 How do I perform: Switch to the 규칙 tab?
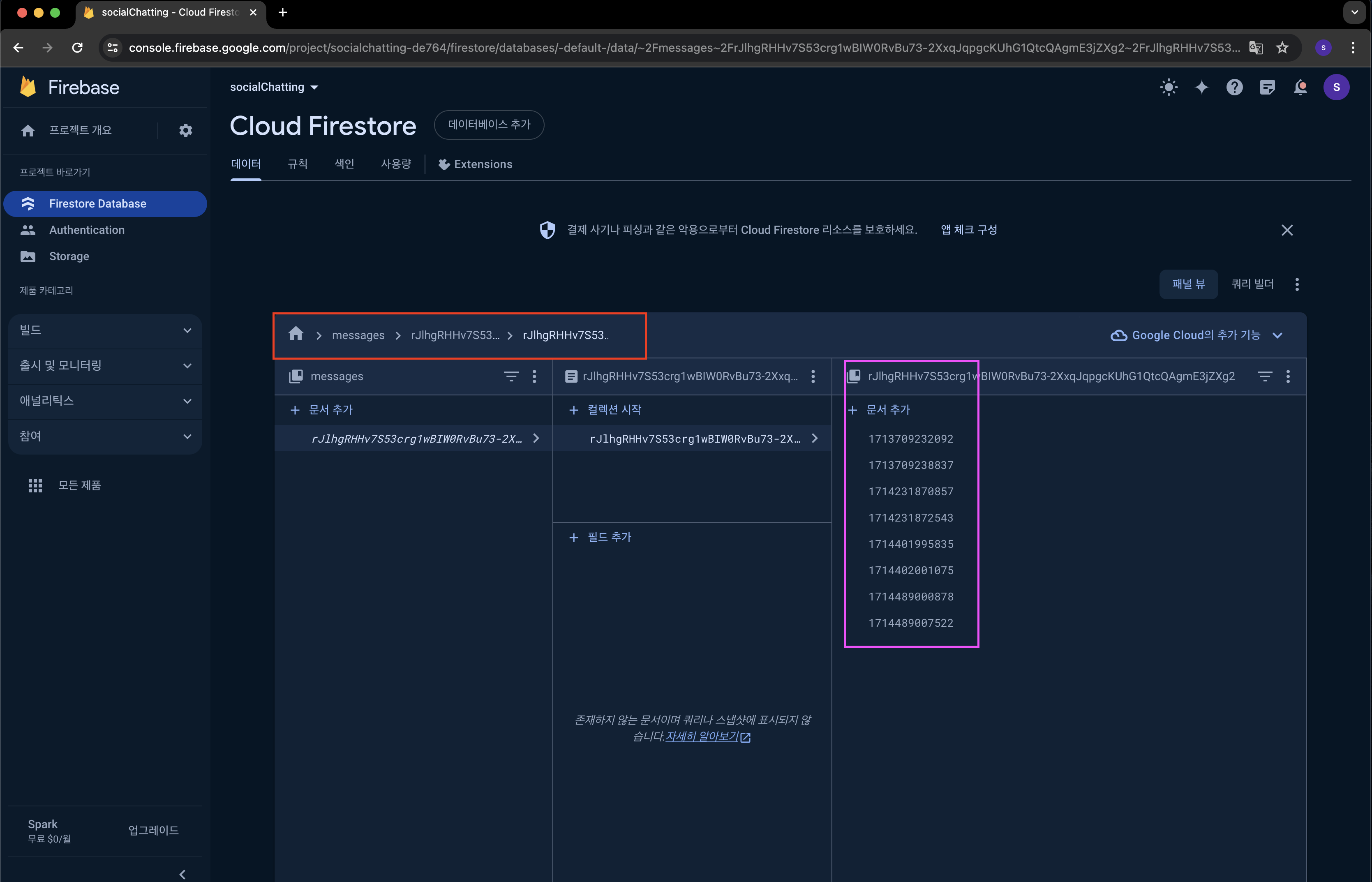pyautogui.click(x=297, y=164)
